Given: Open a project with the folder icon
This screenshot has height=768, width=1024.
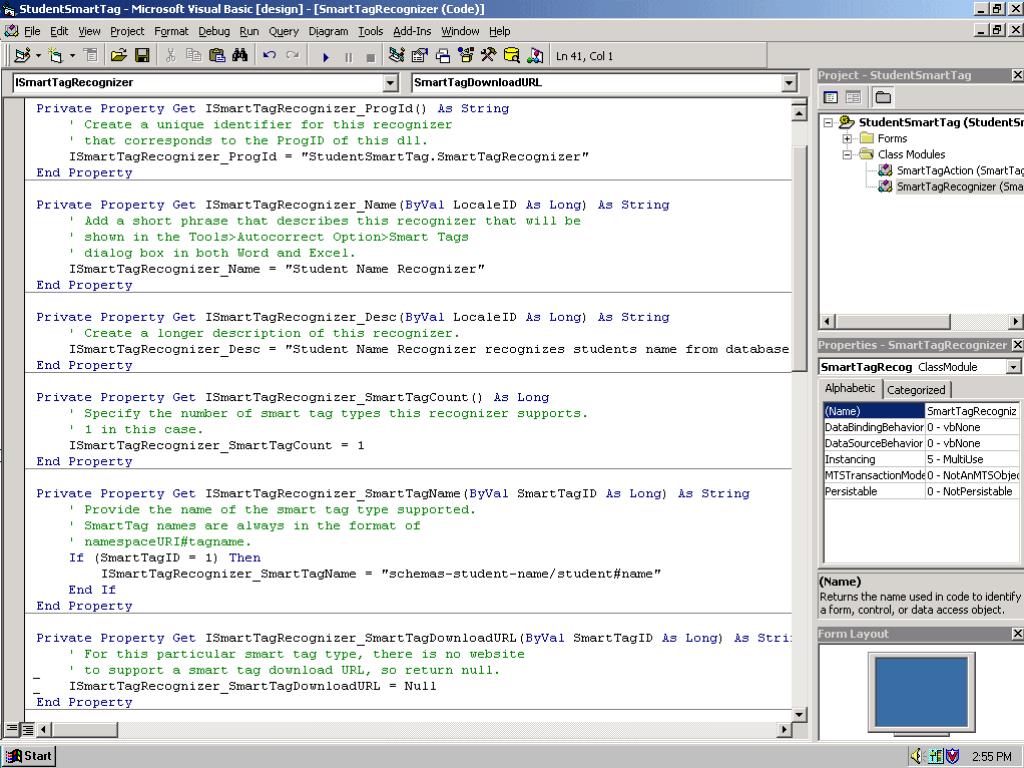Looking at the screenshot, I should pyautogui.click(x=119, y=56).
